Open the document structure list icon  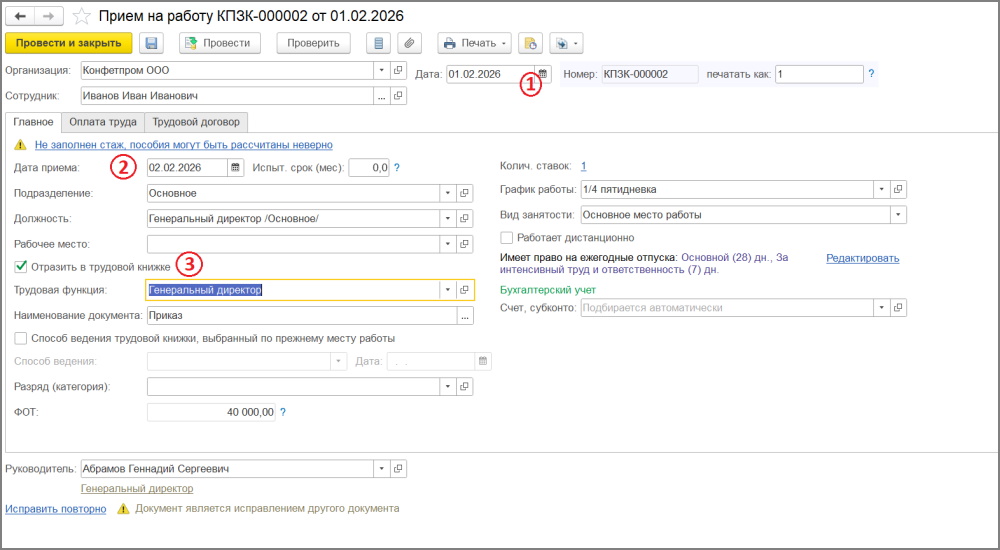point(378,43)
